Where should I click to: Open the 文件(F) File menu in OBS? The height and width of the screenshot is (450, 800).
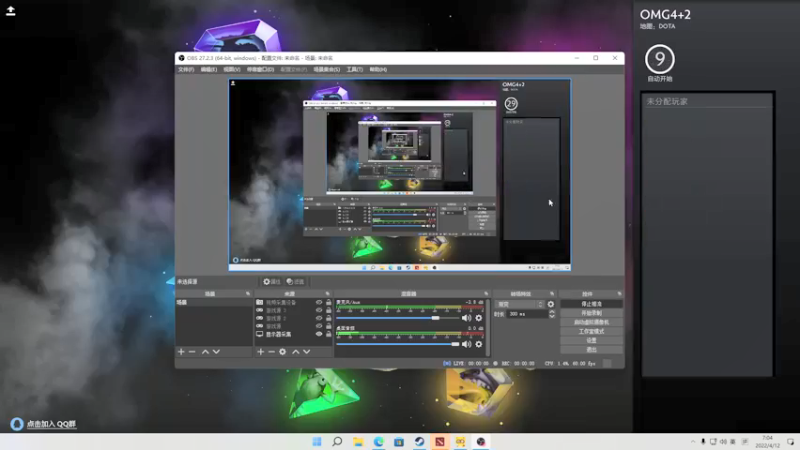tap(186, 69)
